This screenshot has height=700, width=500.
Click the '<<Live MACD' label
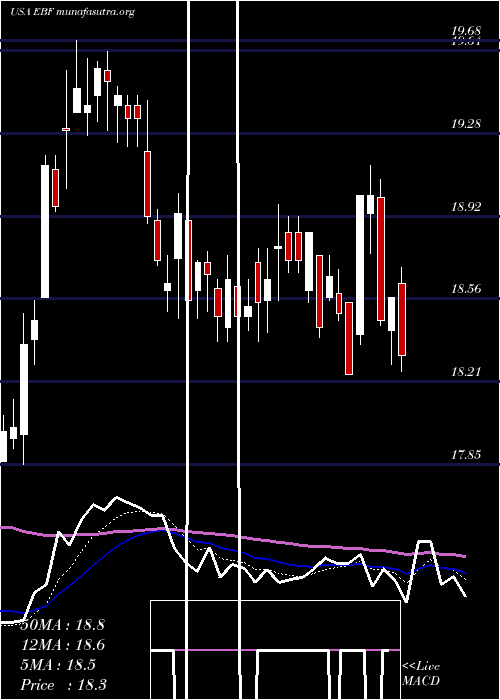(x=421, y=674)
